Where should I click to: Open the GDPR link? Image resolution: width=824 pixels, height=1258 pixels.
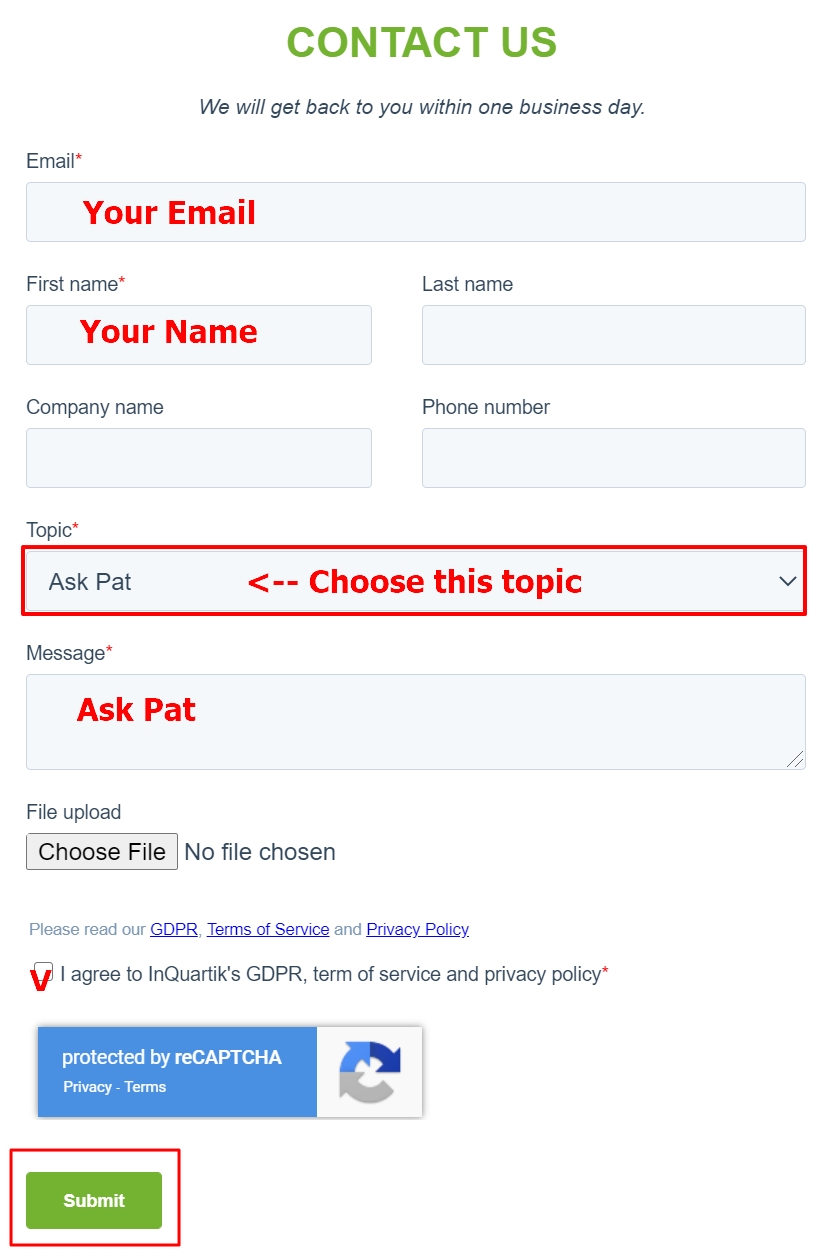click(174, 929)
